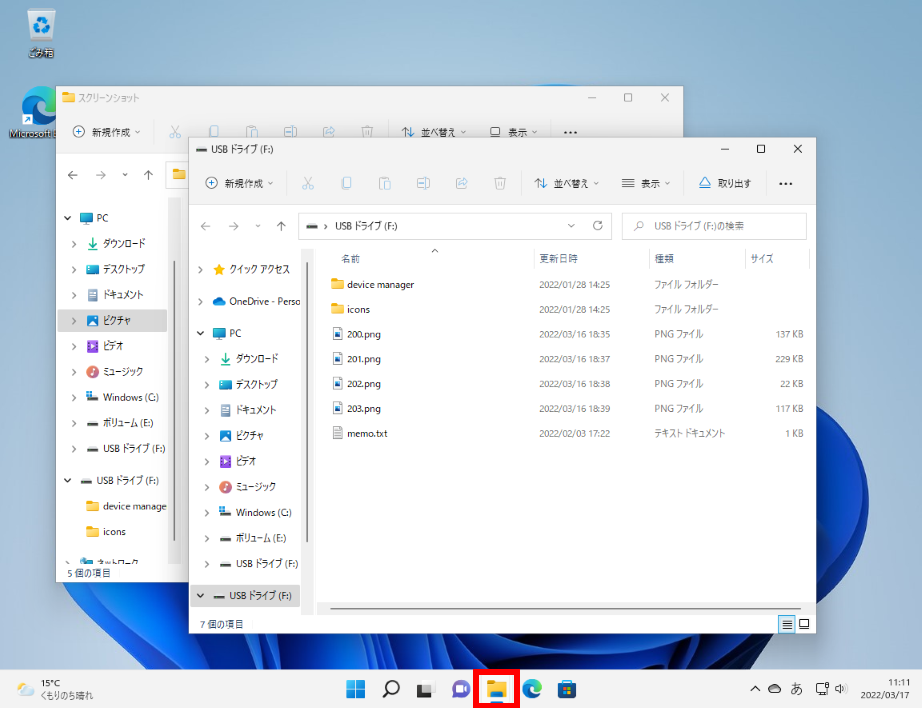Select file 203.png
922x708 pixels.
(x=356, y=409)
